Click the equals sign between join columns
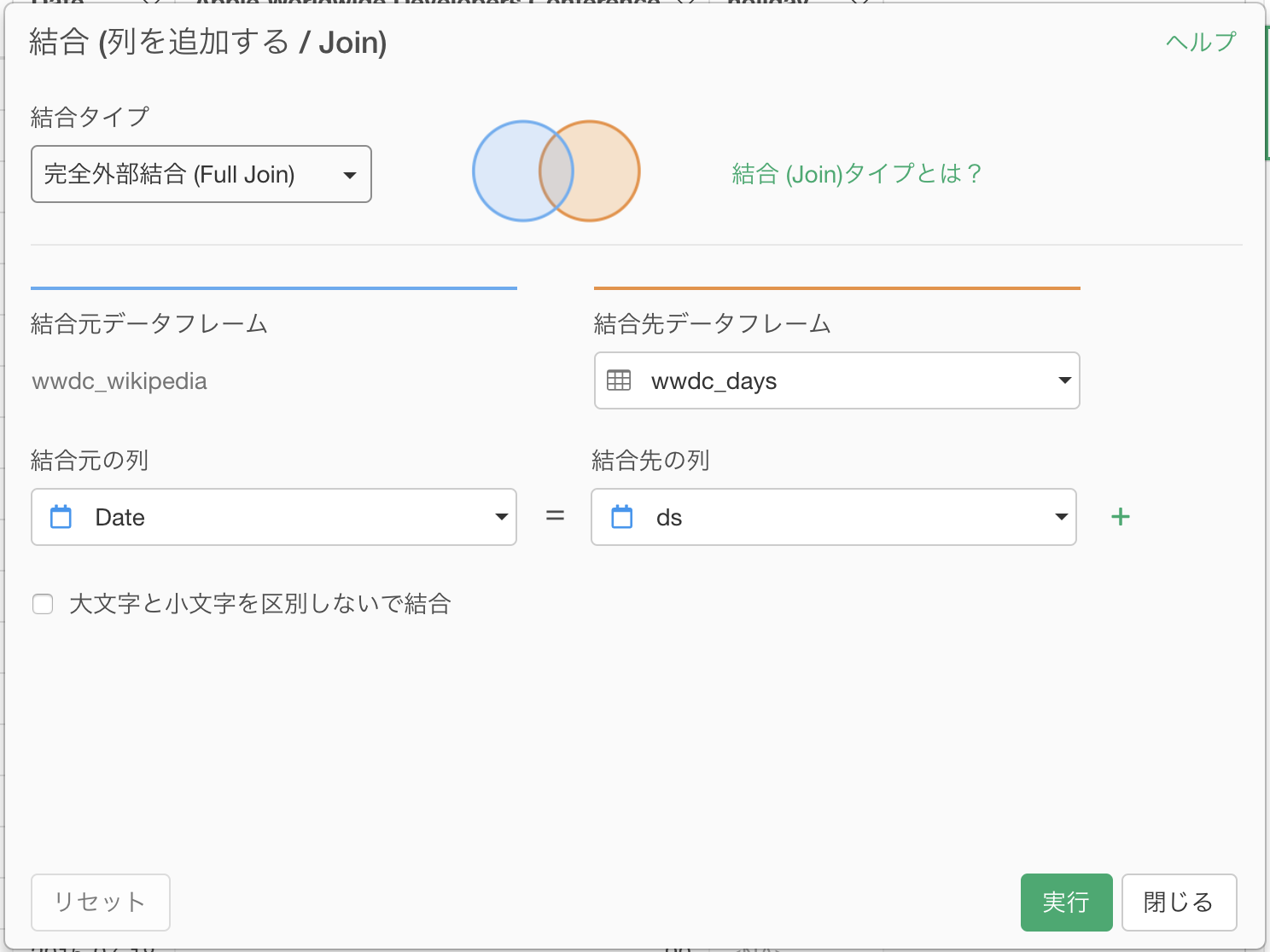 [x=555, y=516]
